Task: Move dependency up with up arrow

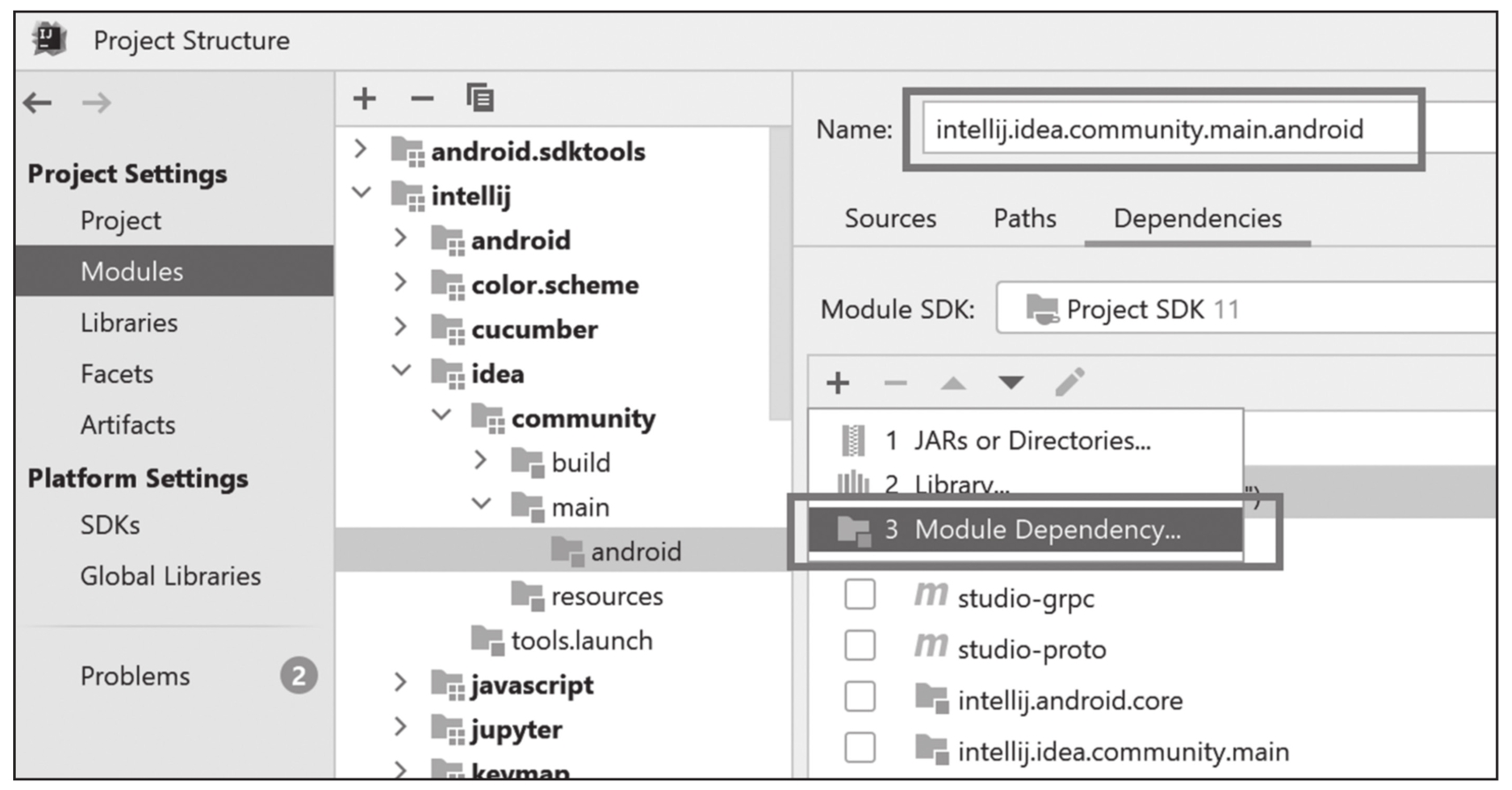Action: coord(953,383)
